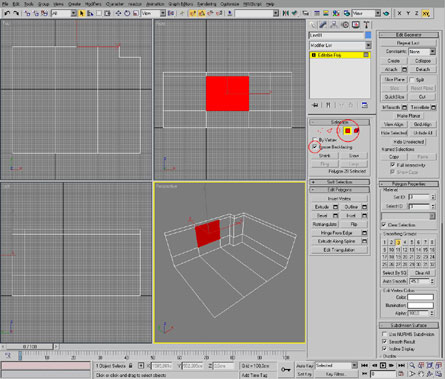Open the Rendering menu
The height and width of the screenshot is (379, 445).
pyautogui.click(x=207, y=4)
